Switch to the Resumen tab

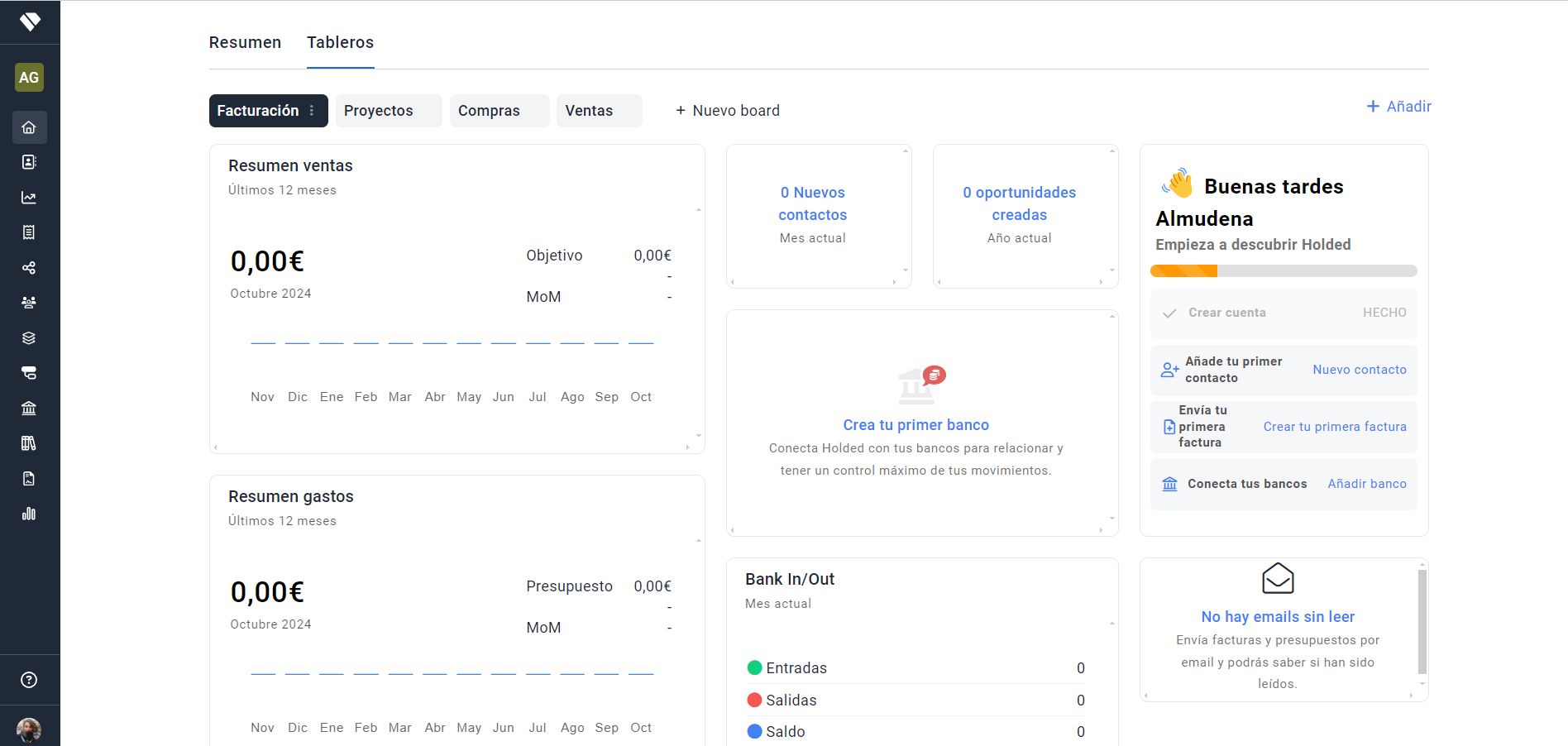pyautogui.click(x=245, y=41)
